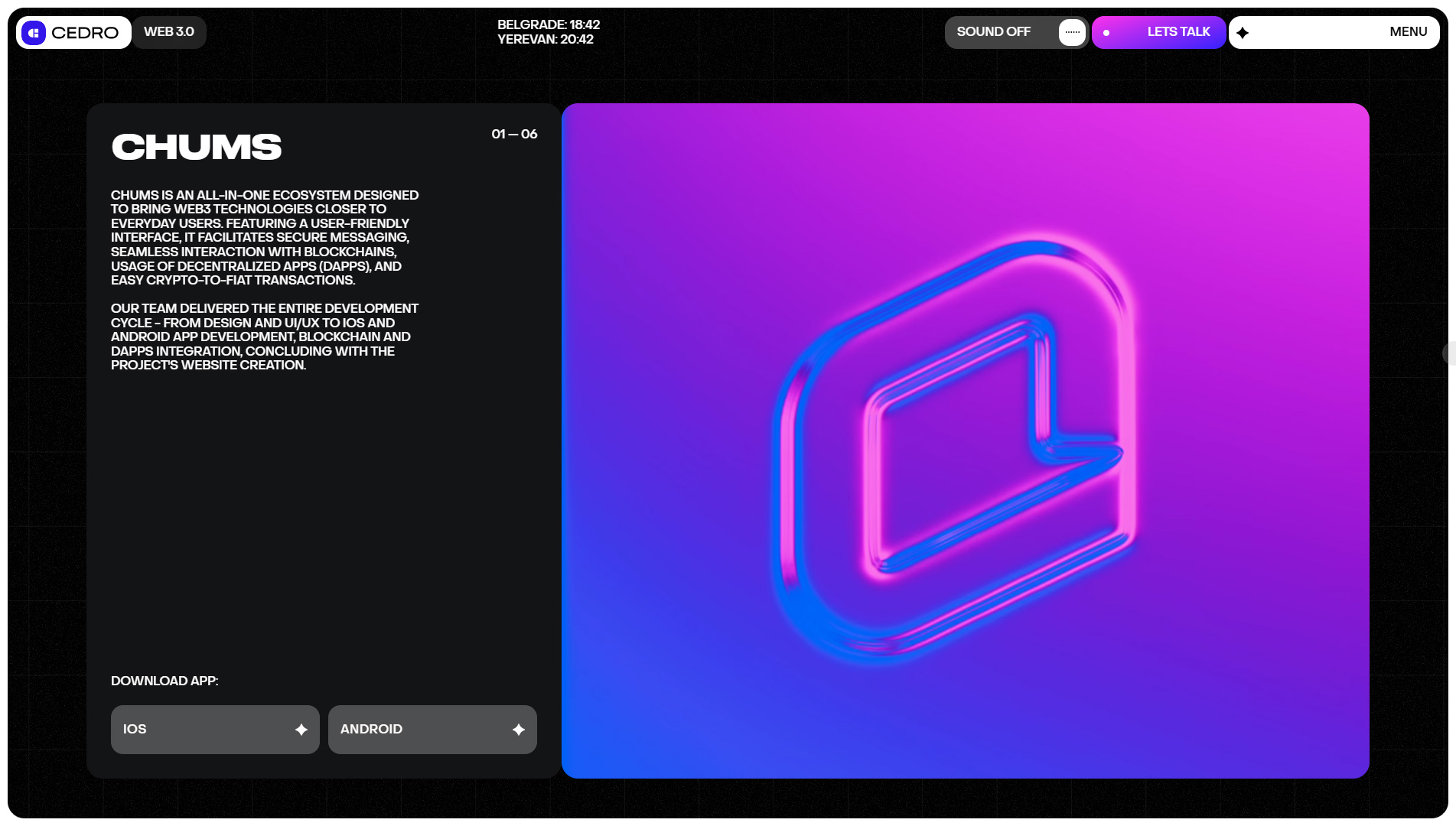
Task: Click the white dot in Lets Talk
Action: point(1106,33)
